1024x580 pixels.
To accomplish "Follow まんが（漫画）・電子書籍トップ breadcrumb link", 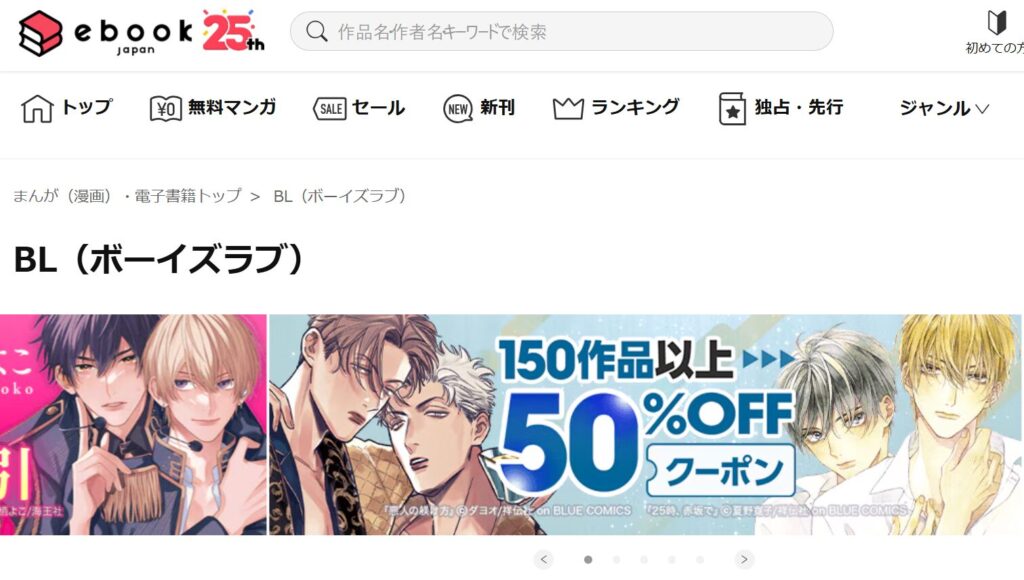I will (127, 196).
